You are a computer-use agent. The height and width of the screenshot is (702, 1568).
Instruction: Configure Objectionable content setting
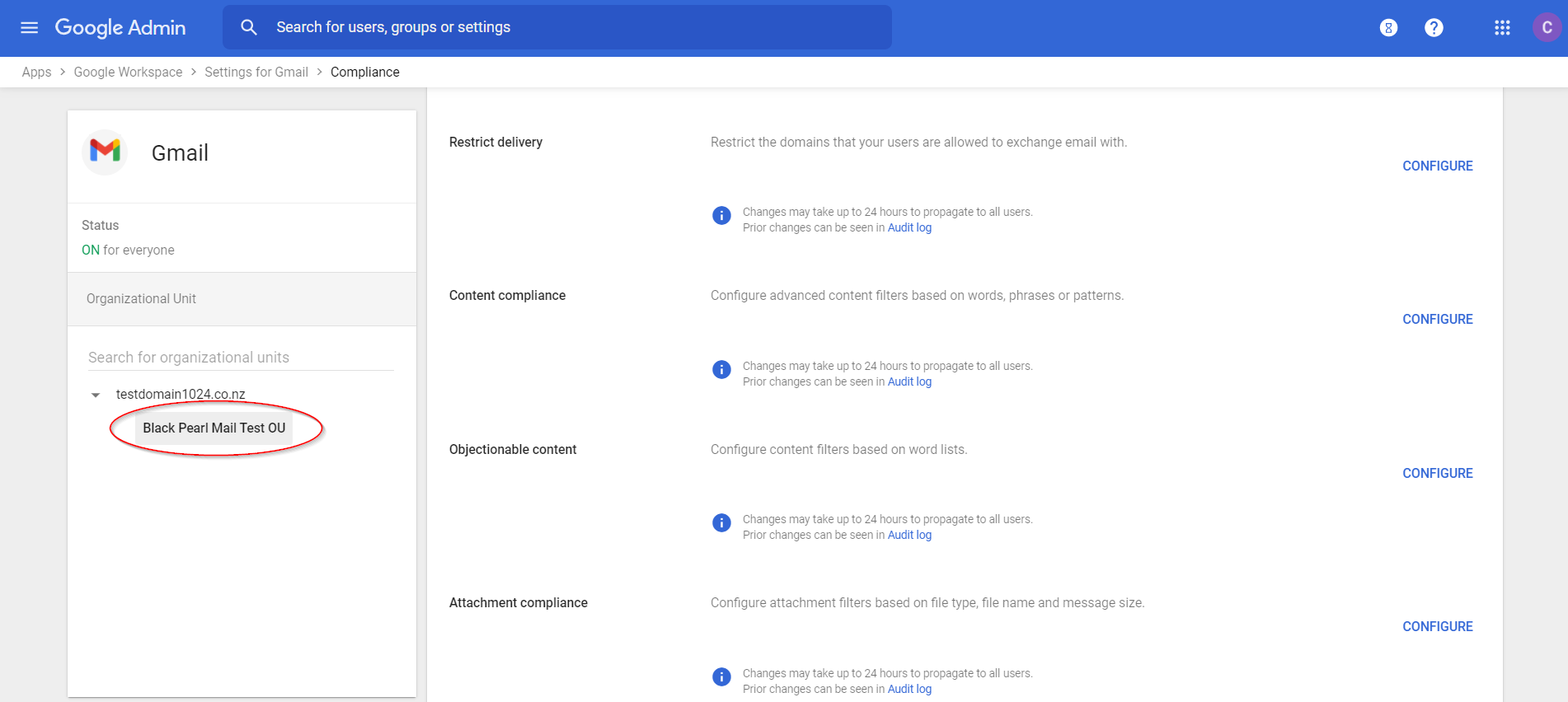(1438, 473)
